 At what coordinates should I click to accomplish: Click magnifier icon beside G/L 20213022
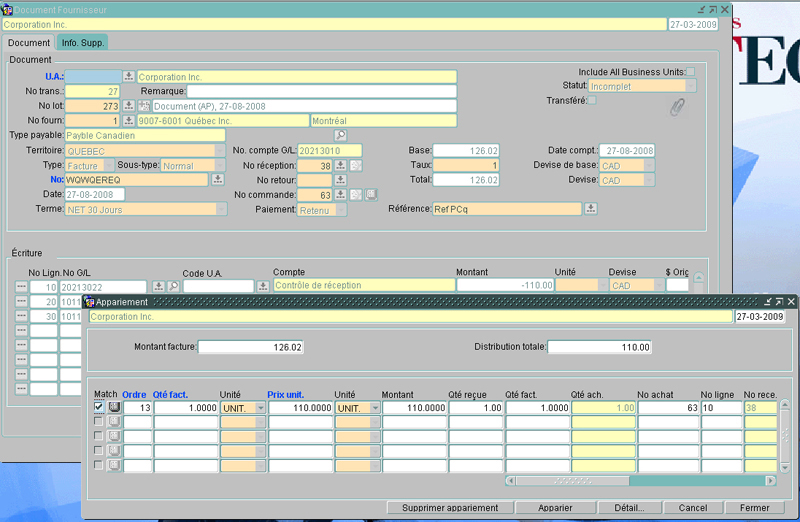click(172, 286)
